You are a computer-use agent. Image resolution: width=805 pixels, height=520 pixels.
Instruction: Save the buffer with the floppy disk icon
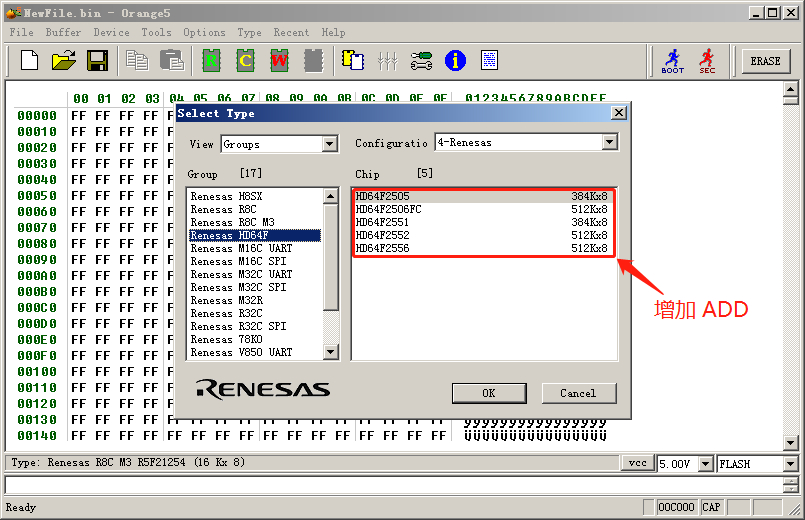point(97,61)
